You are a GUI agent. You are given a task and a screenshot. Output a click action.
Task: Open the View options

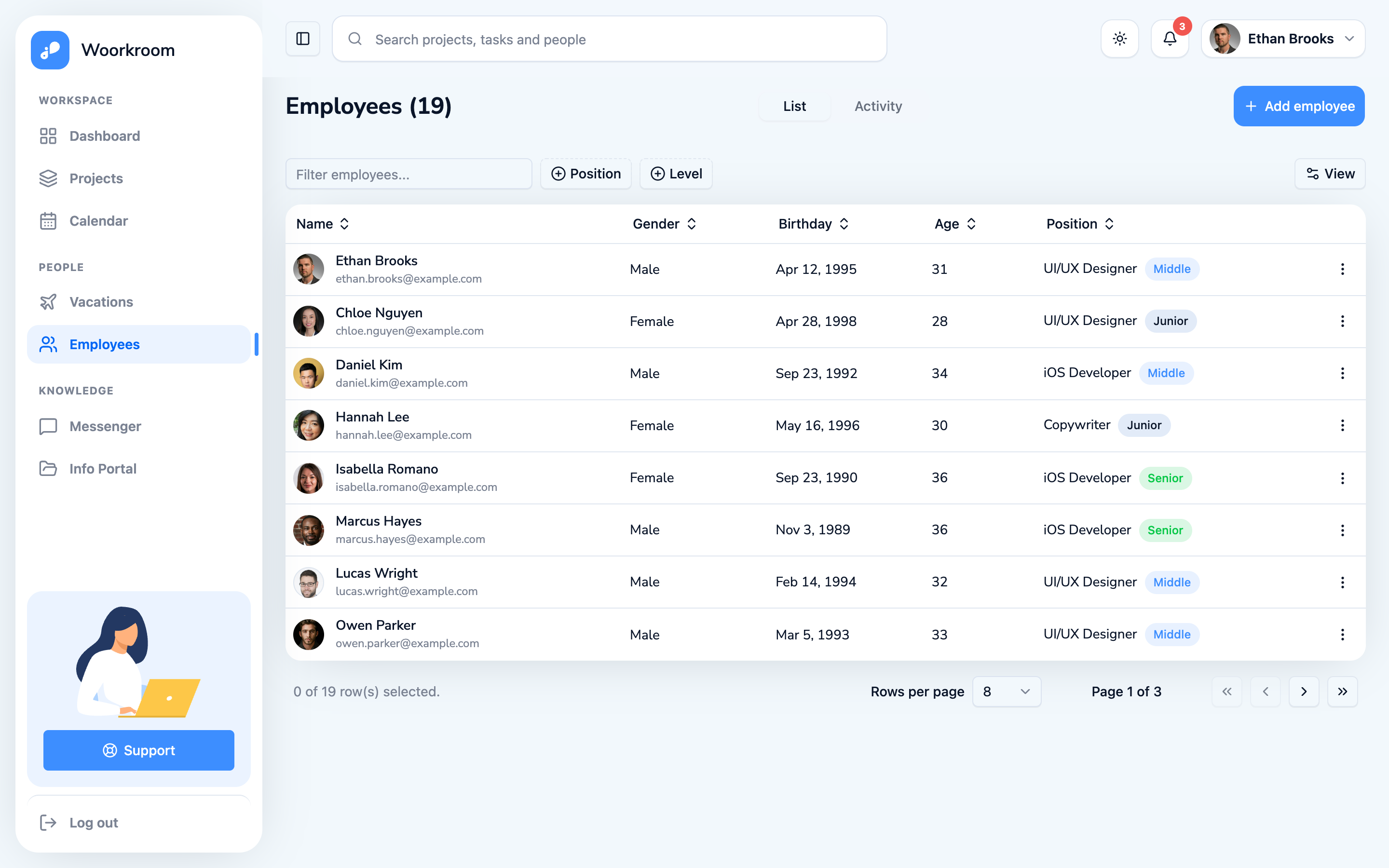click(x=1330, y=174)
